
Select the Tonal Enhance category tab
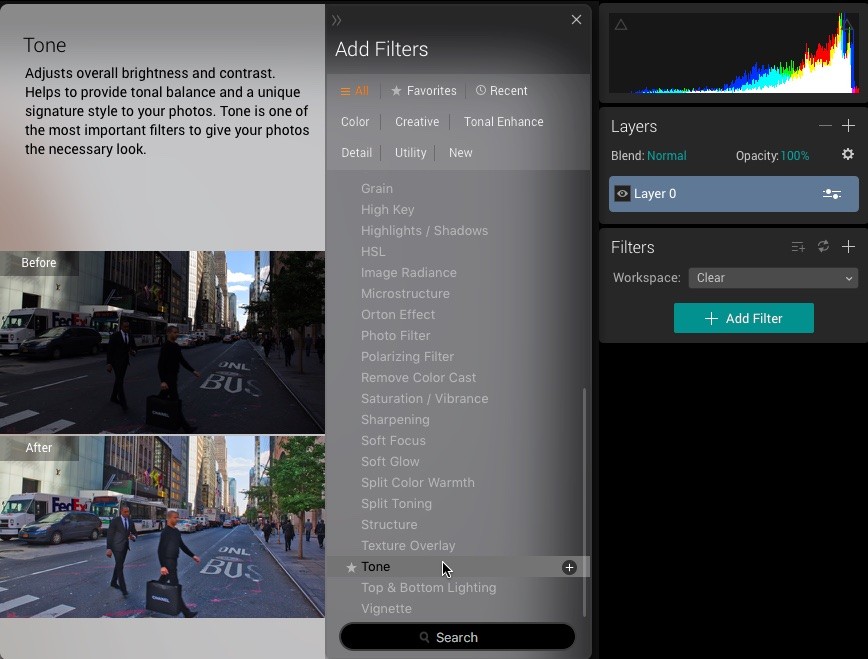pos(503,122)
